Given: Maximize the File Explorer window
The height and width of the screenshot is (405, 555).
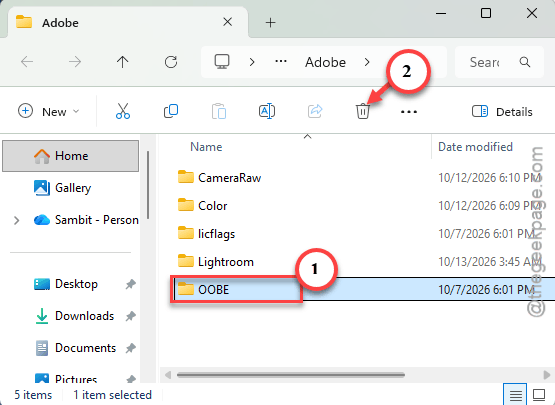Looking at the screenshot, I should pos(486,13).
